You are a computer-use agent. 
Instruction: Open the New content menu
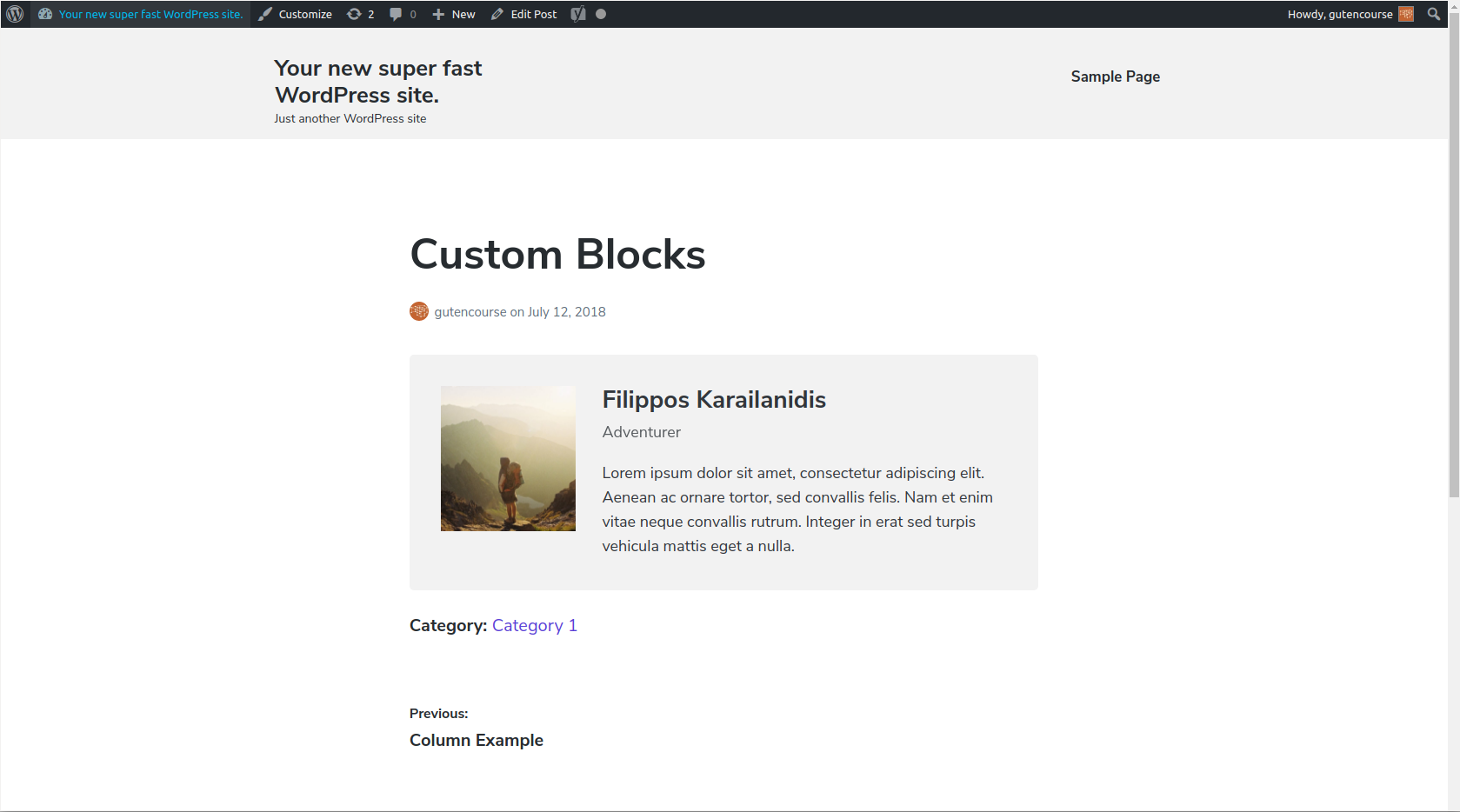coord(454,14)
